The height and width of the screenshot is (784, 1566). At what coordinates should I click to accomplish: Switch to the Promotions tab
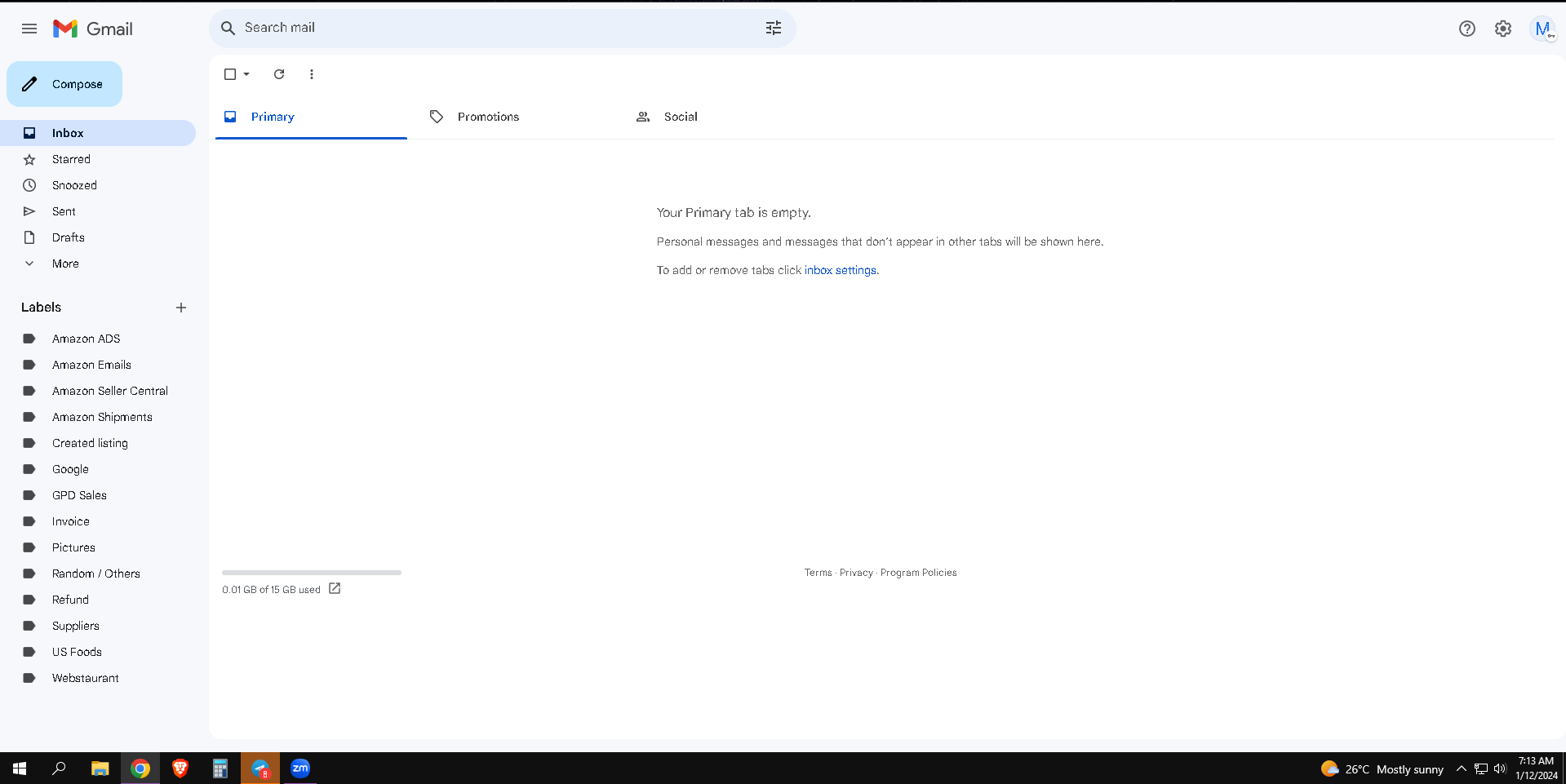point(517,117)
